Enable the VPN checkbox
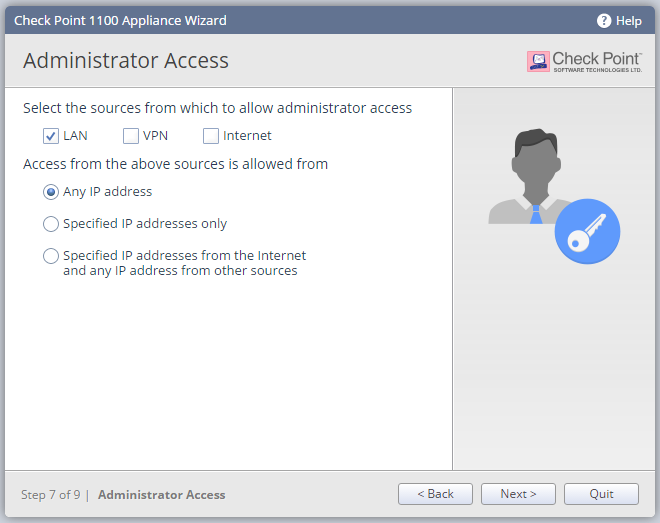The image size is (660, 523). click(131, 136)
